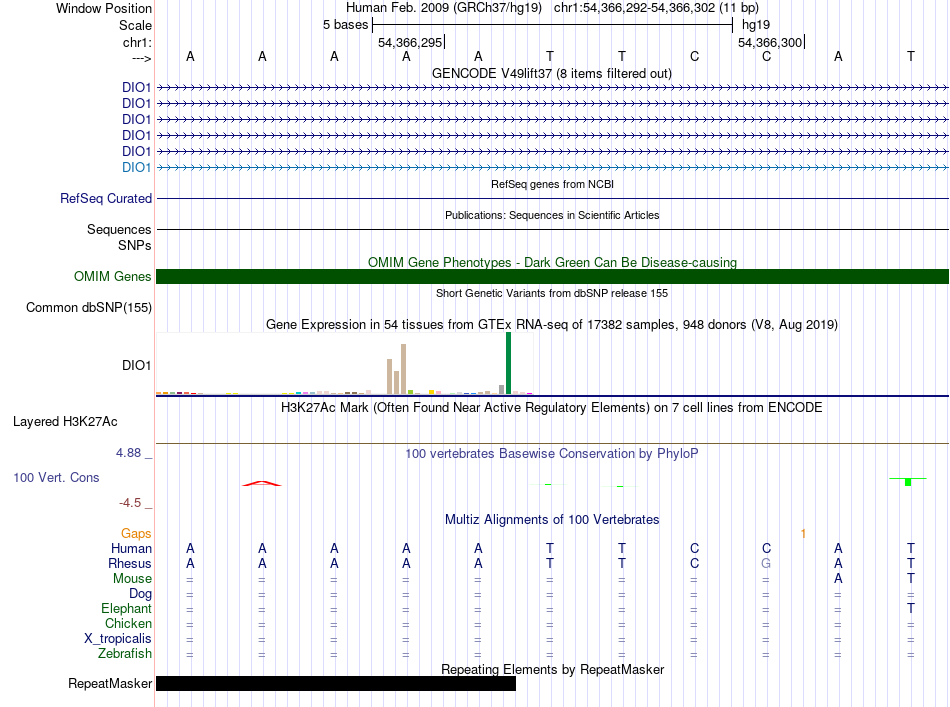This screenshot has width=950, height=707.
Task: Click the 54,366,295 coordinate marker
Action: click(x=410, y=42)
